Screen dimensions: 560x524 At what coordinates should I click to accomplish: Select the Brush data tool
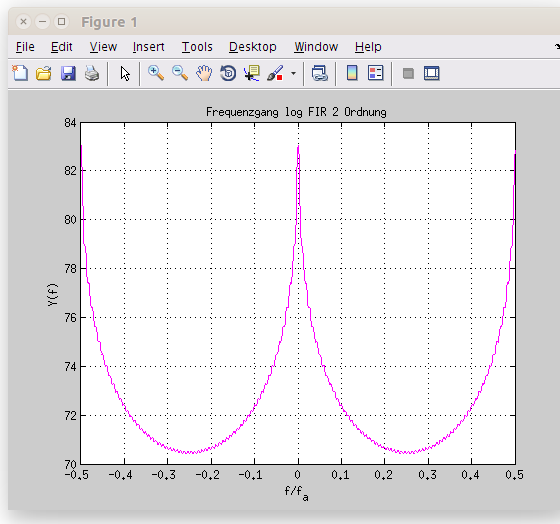pos(275,73)
